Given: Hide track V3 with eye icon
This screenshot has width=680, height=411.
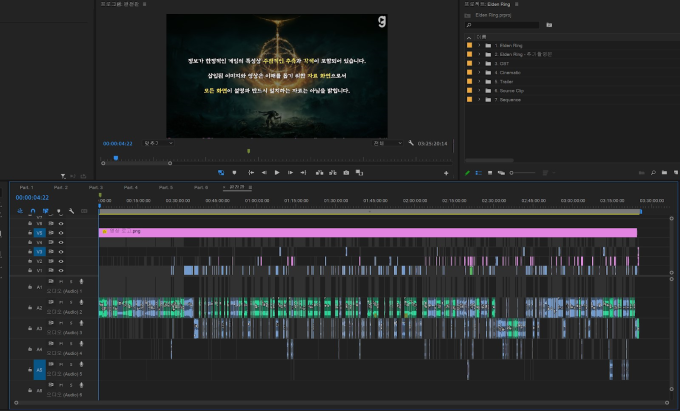Looking at the screenshot, I should point(61,252).
